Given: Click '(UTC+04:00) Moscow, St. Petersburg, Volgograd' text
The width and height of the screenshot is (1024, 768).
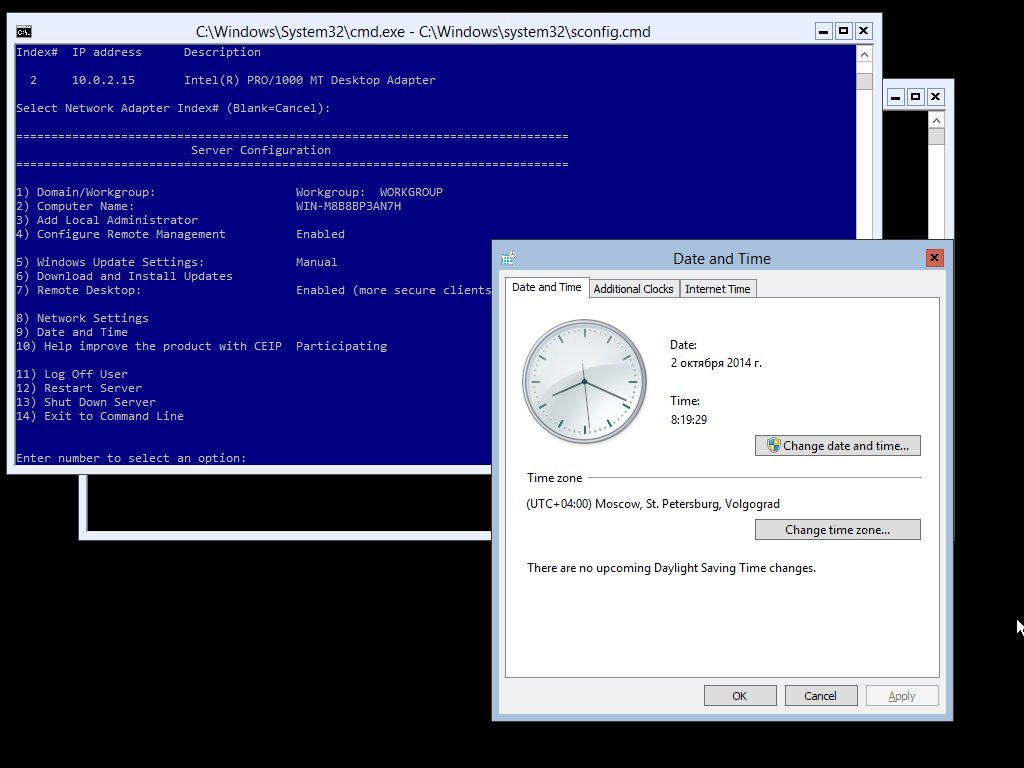Looking at the screenshot, I should pos(653,504).
